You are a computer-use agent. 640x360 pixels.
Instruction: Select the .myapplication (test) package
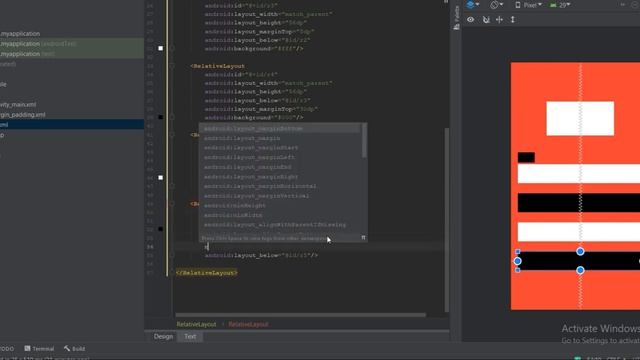pos(27,54)
